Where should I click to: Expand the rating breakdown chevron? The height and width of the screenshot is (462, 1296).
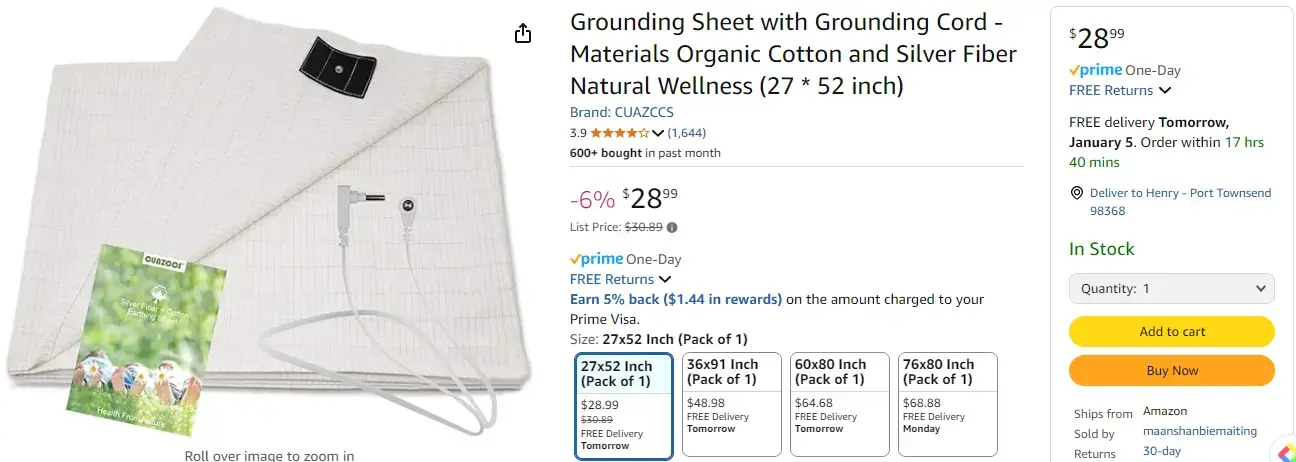coord(658,133)
